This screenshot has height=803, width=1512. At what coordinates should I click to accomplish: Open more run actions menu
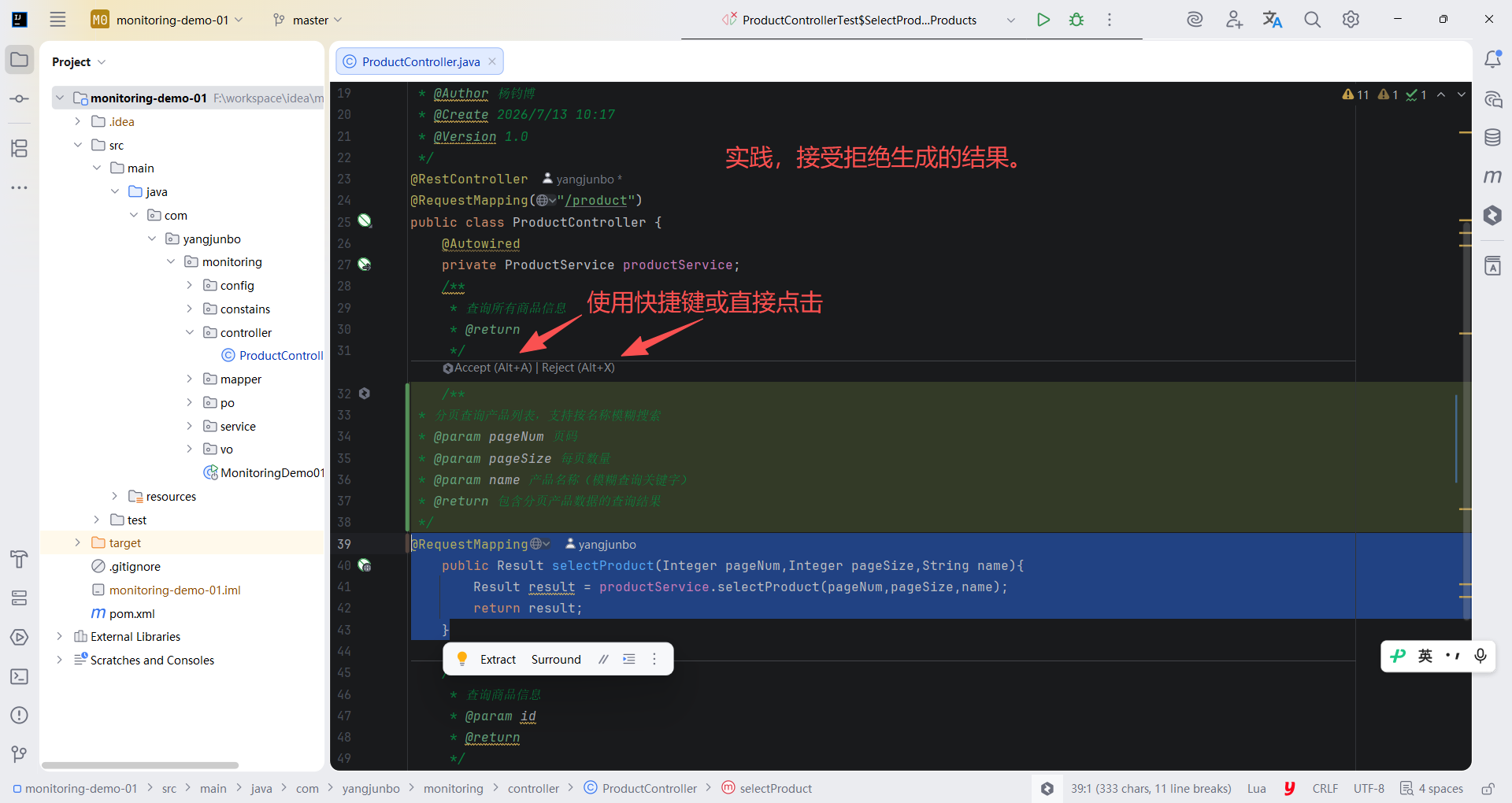pyautogui.click(x=1110, y=20)
